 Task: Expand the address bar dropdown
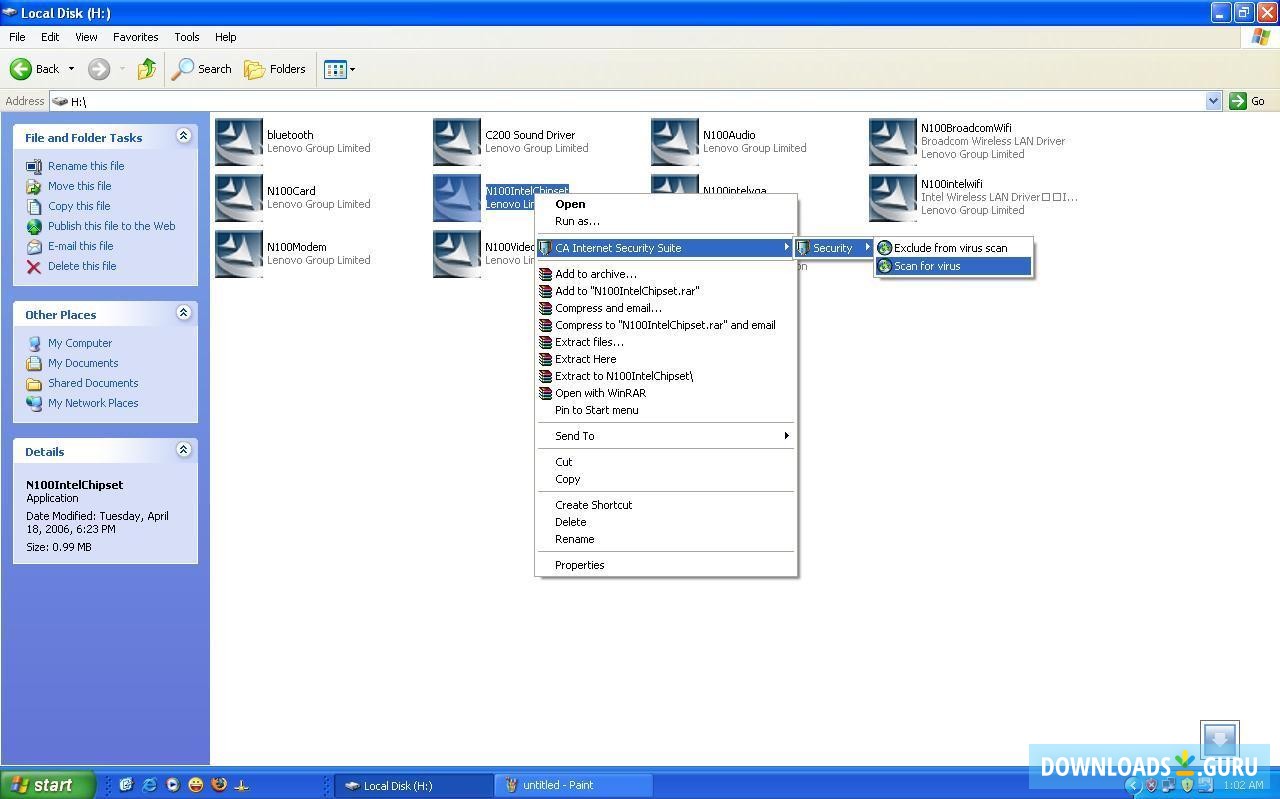[x=1213, y=101]
